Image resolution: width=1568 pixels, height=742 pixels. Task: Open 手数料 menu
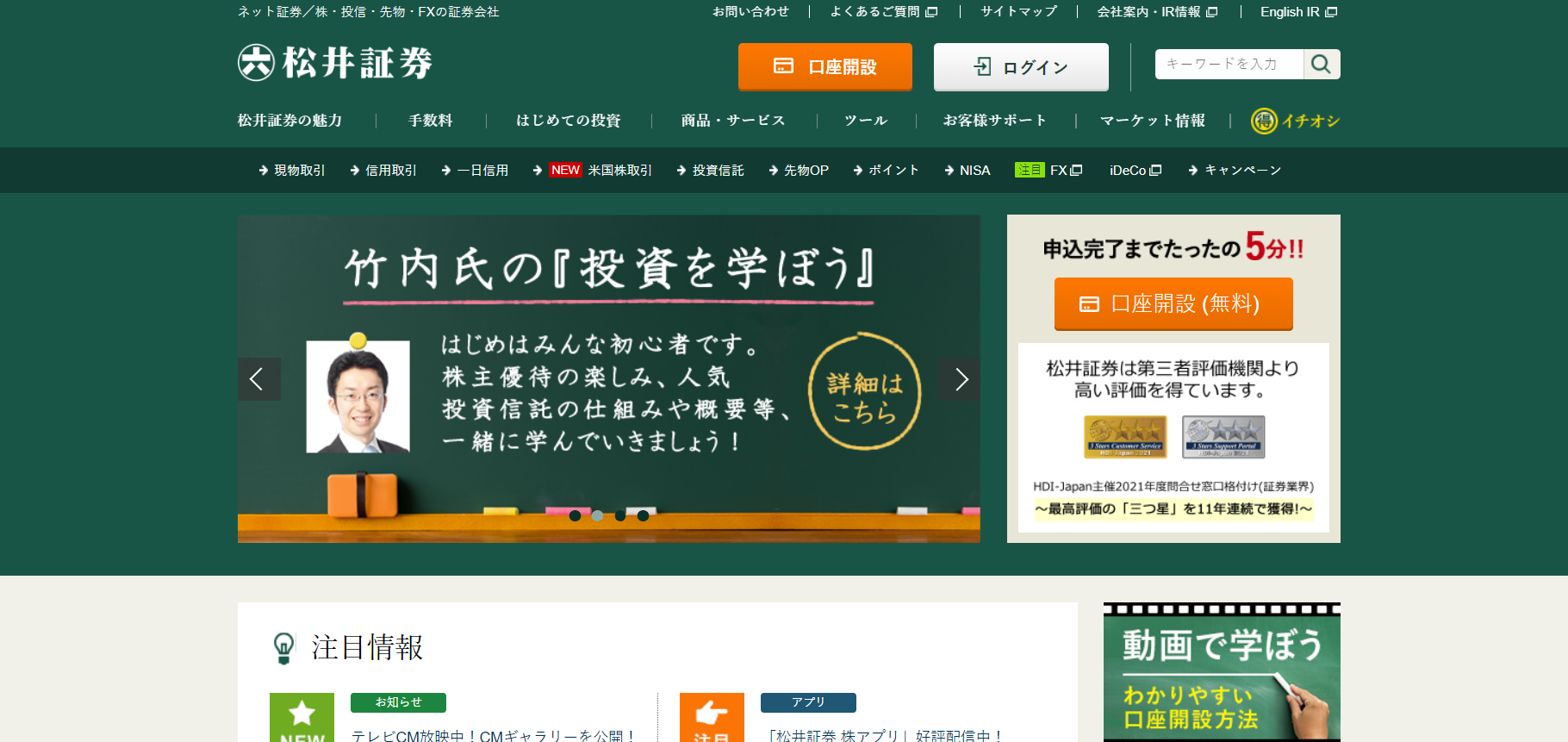point(431,121)
